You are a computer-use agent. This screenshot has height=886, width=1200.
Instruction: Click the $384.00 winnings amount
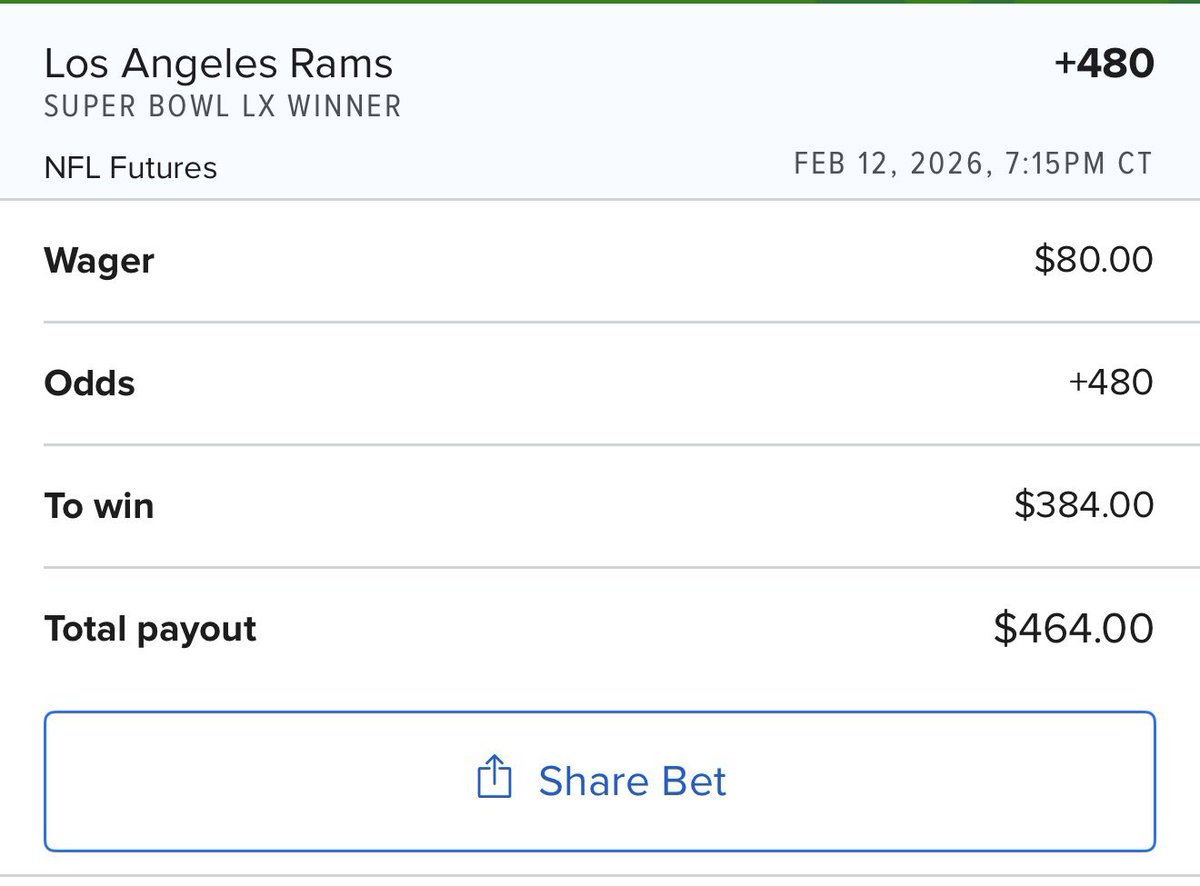click(1084, 506)
